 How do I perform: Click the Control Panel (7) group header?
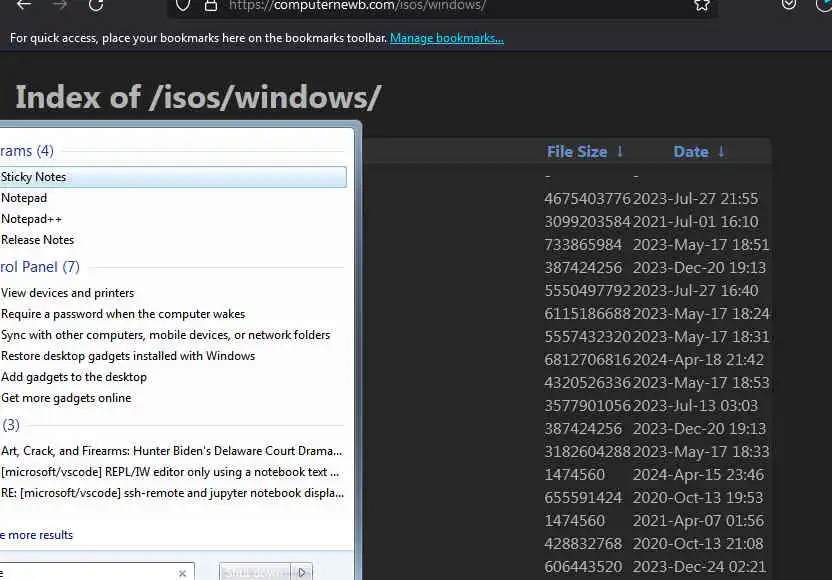click(x=40, y=267)
